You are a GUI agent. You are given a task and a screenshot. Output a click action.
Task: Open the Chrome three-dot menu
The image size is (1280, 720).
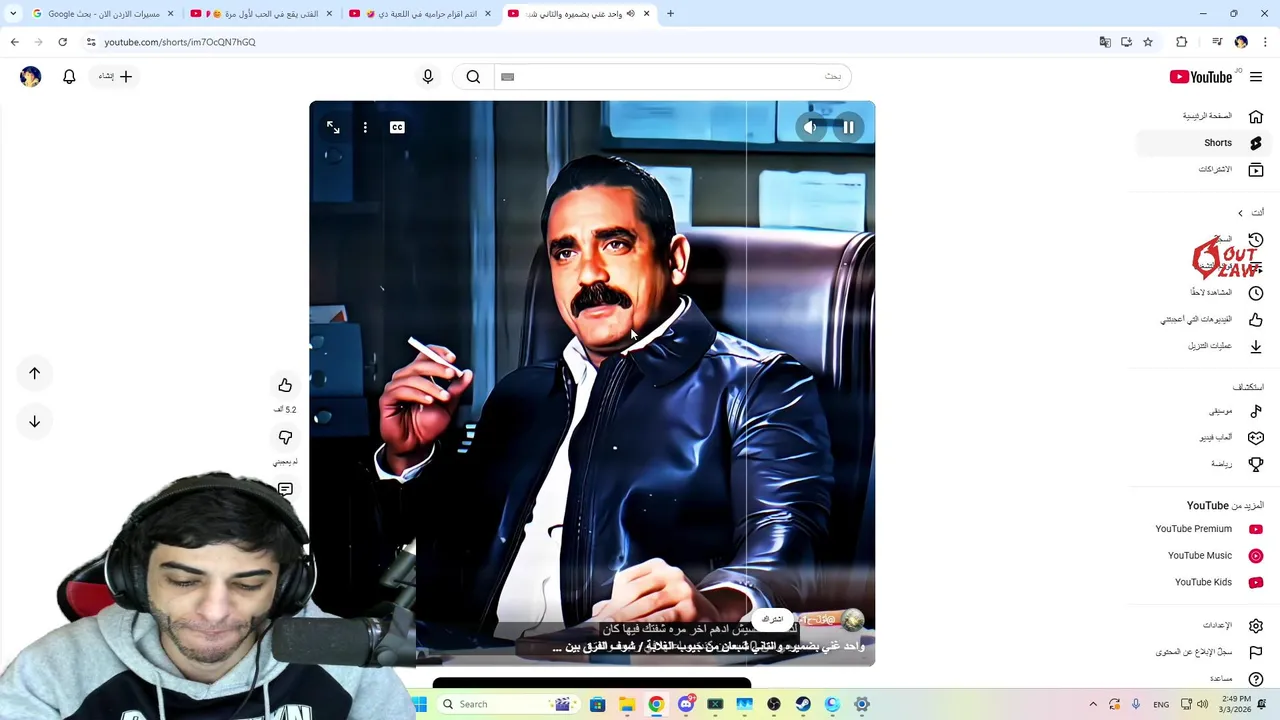[x=1265, y=42]
